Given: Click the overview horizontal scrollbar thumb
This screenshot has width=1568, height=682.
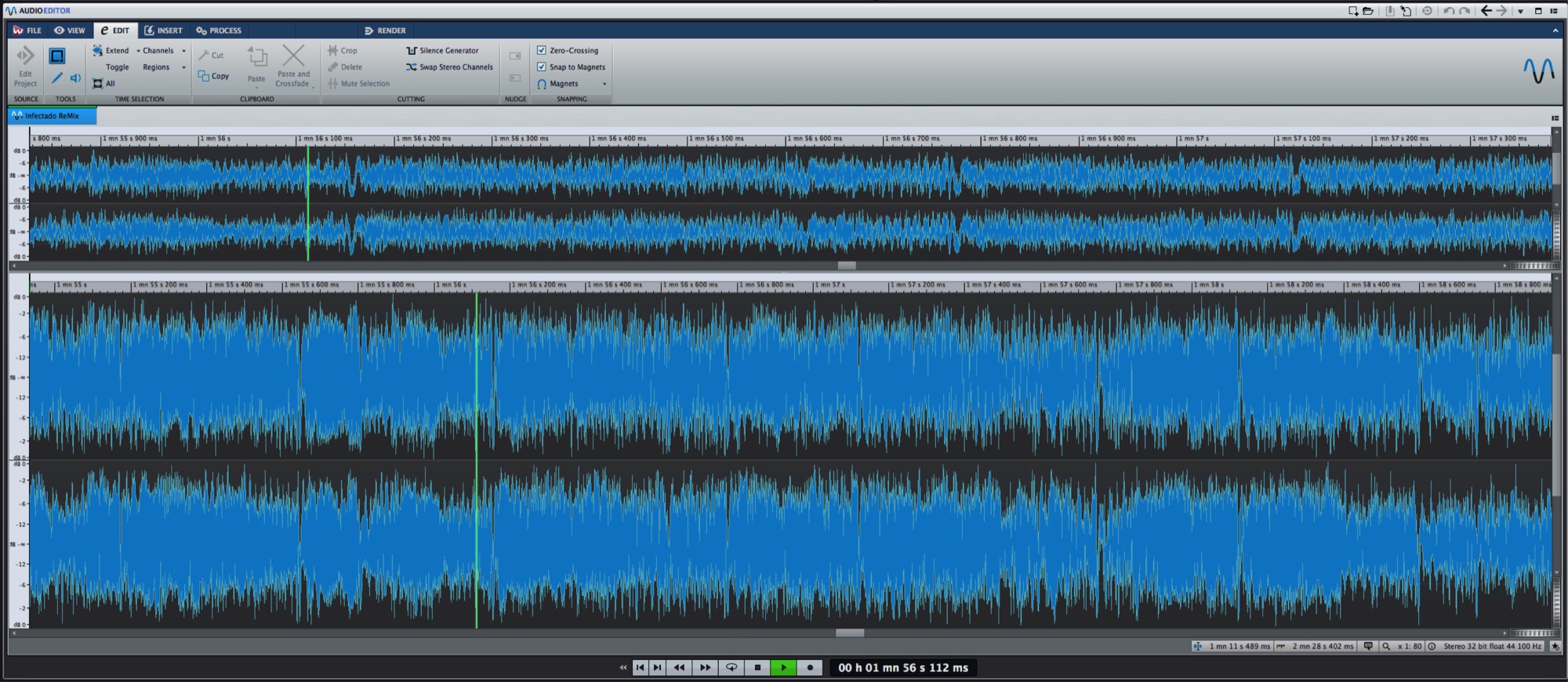Looking at the screenshot, I should [847, 266].
